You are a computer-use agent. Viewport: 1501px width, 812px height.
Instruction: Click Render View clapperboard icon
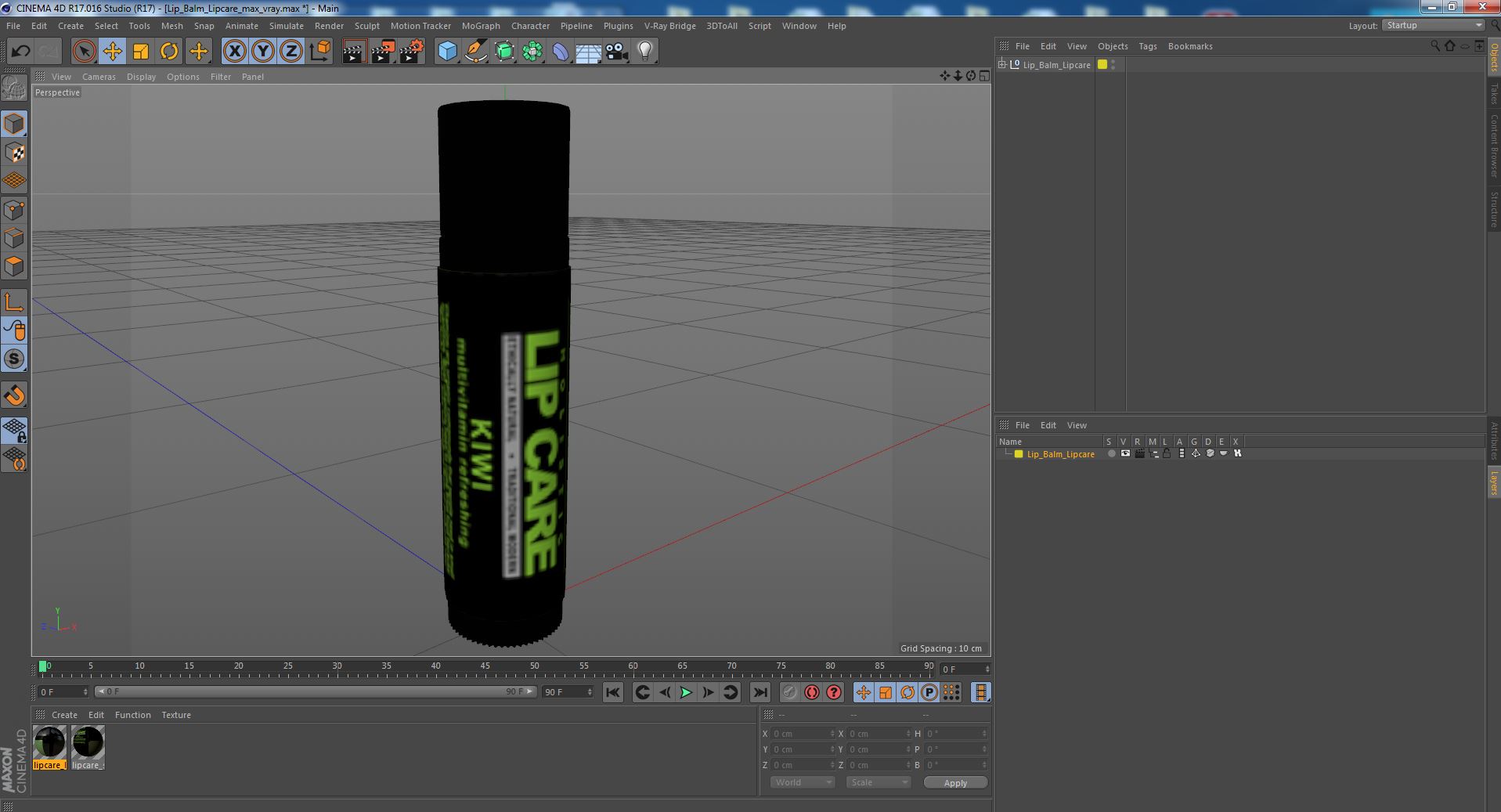coord(354,52)
